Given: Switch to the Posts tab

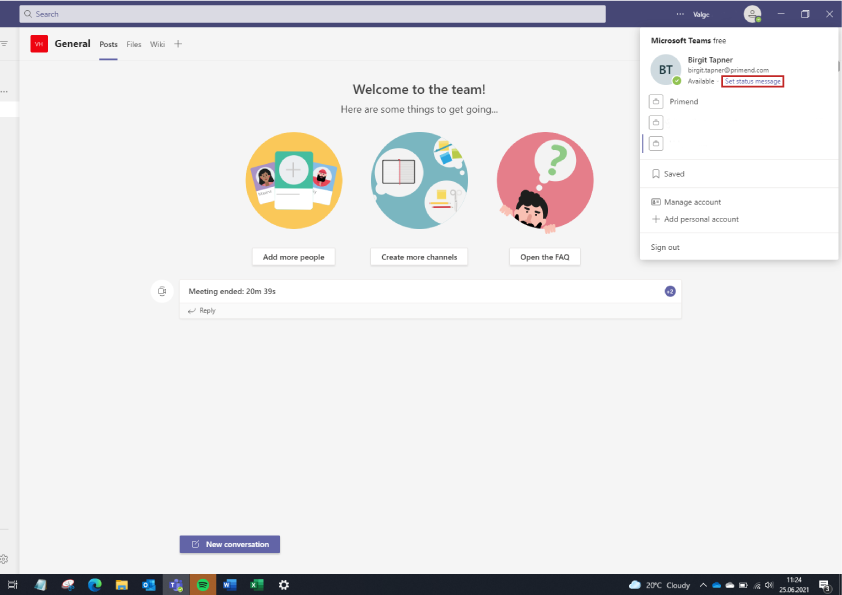Looking at the screenshot, I should pos(108,45).
